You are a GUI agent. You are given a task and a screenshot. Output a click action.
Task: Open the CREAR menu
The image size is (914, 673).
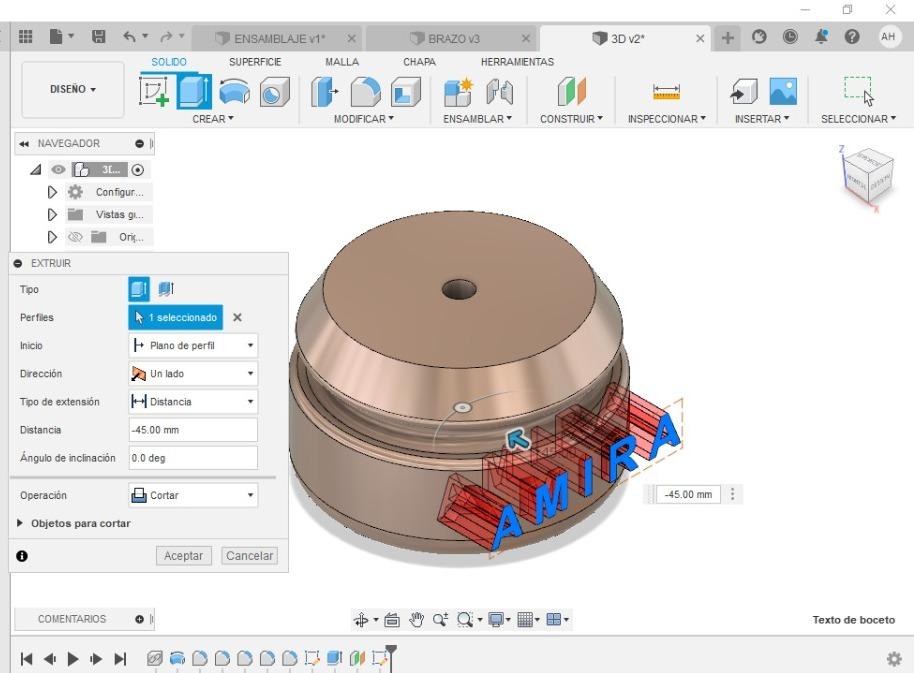[x=213, y=119]
